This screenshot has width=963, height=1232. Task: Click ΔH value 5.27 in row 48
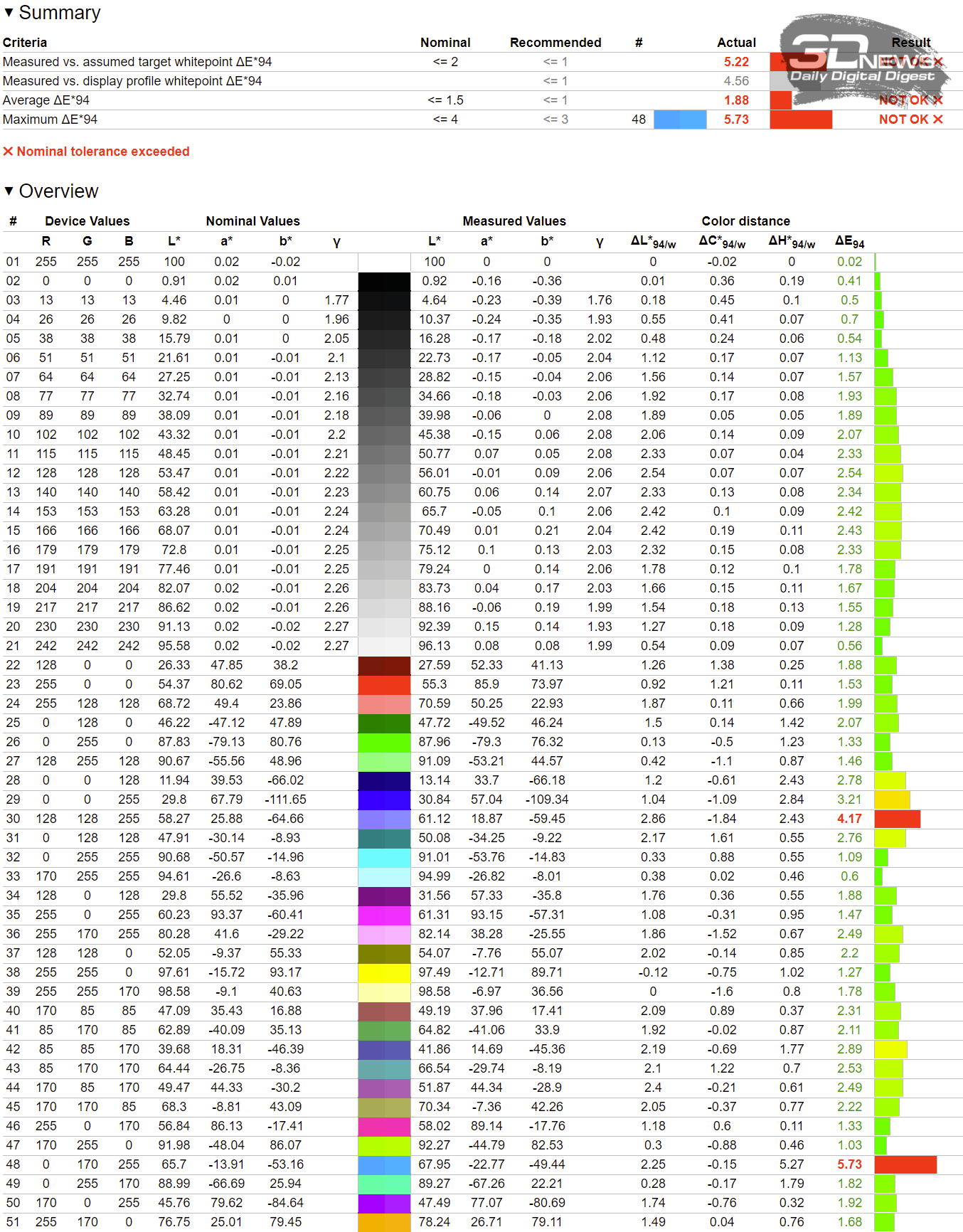[x=792, y=1164]
